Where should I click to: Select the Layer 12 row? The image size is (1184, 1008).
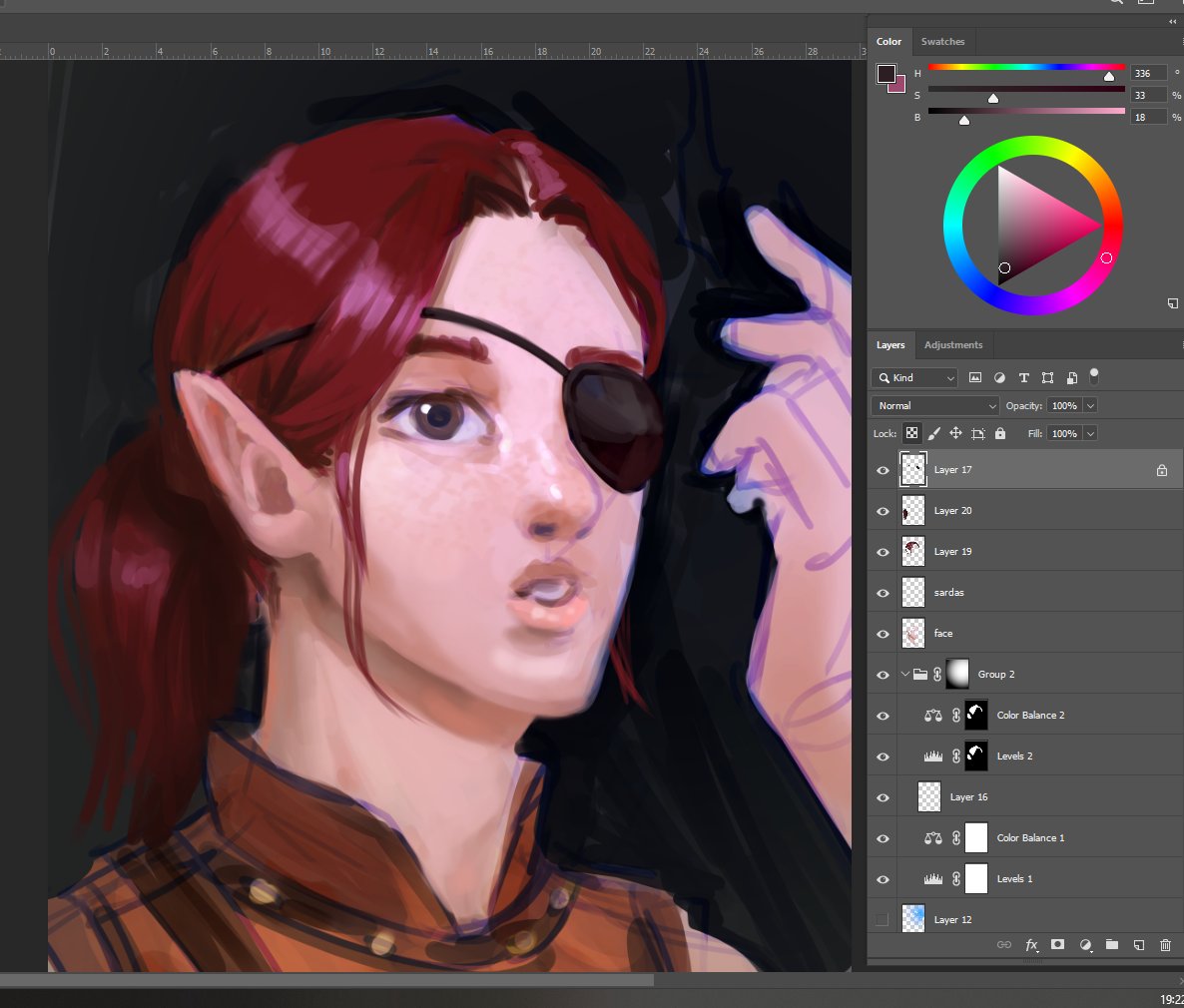point(1025,917)
